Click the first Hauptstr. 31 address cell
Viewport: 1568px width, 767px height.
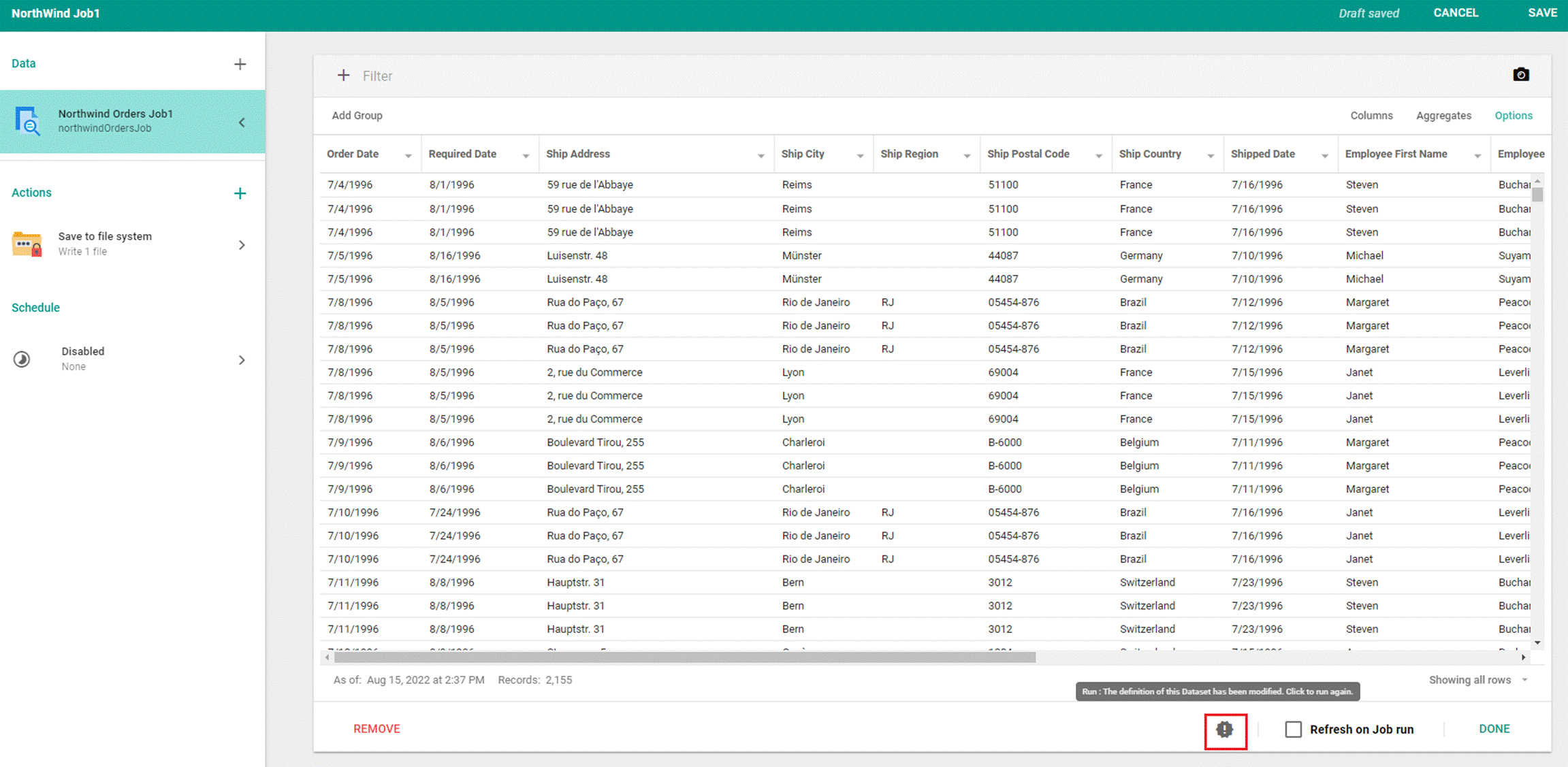click(575, 583)
